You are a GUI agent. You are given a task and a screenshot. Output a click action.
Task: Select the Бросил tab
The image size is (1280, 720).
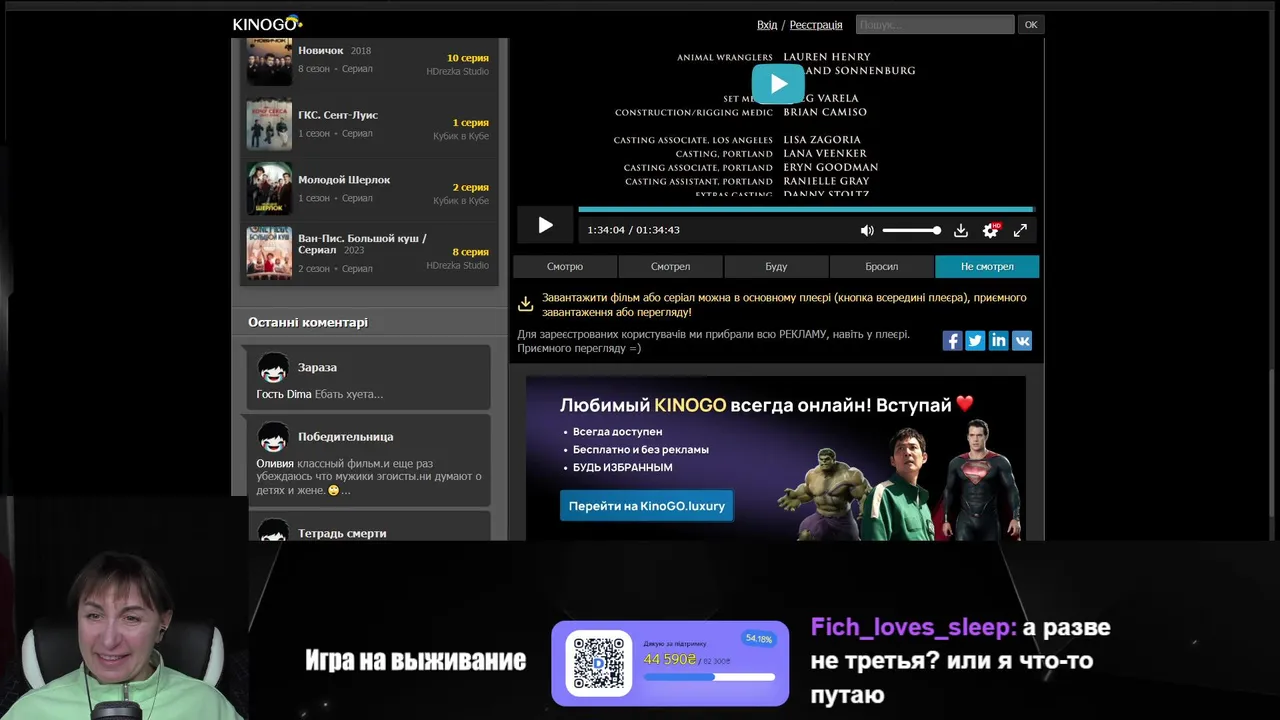[881, 266]
